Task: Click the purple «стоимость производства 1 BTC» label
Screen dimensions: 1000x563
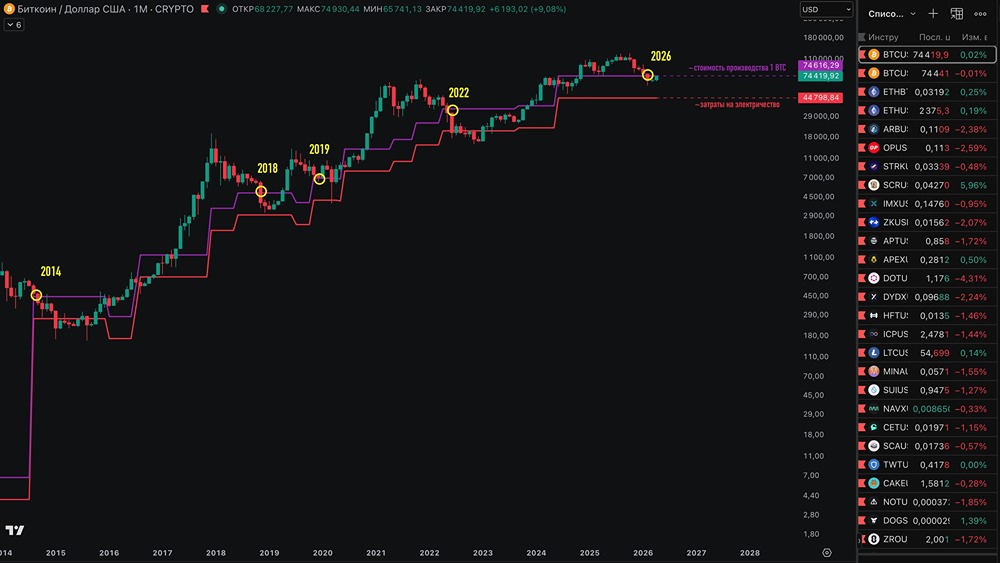Action: tap(737, 68)
